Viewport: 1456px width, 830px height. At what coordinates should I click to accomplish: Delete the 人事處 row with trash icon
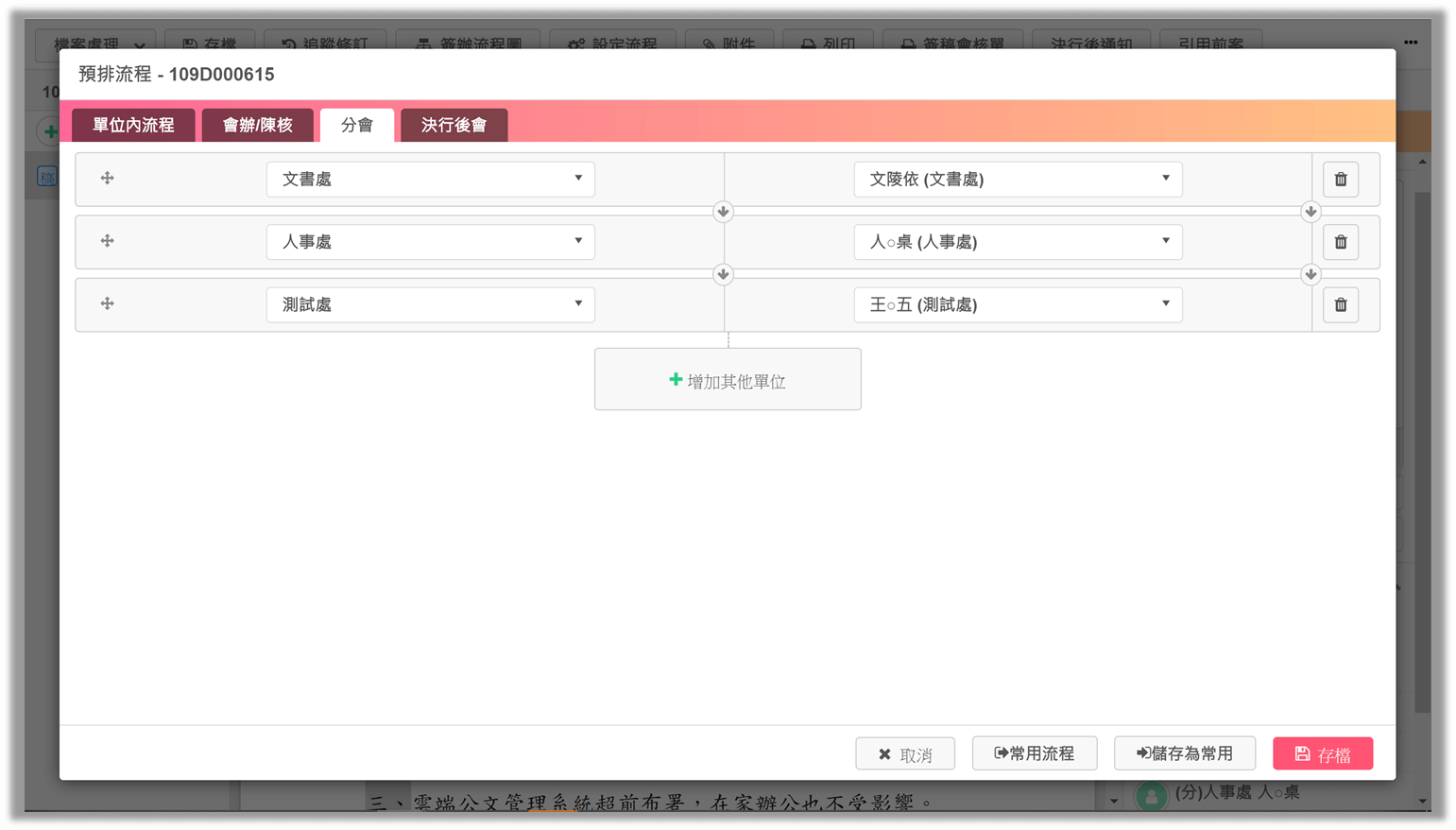1340,242
